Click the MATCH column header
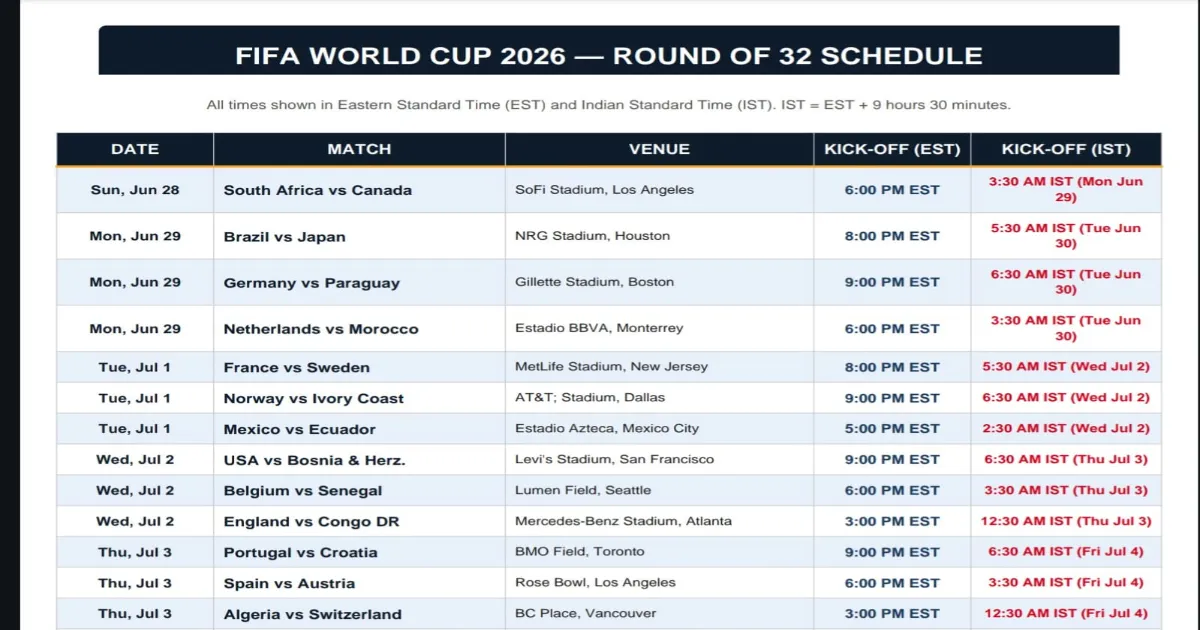The height and width of the screenshot is (630, 1200). pos(359,149)
